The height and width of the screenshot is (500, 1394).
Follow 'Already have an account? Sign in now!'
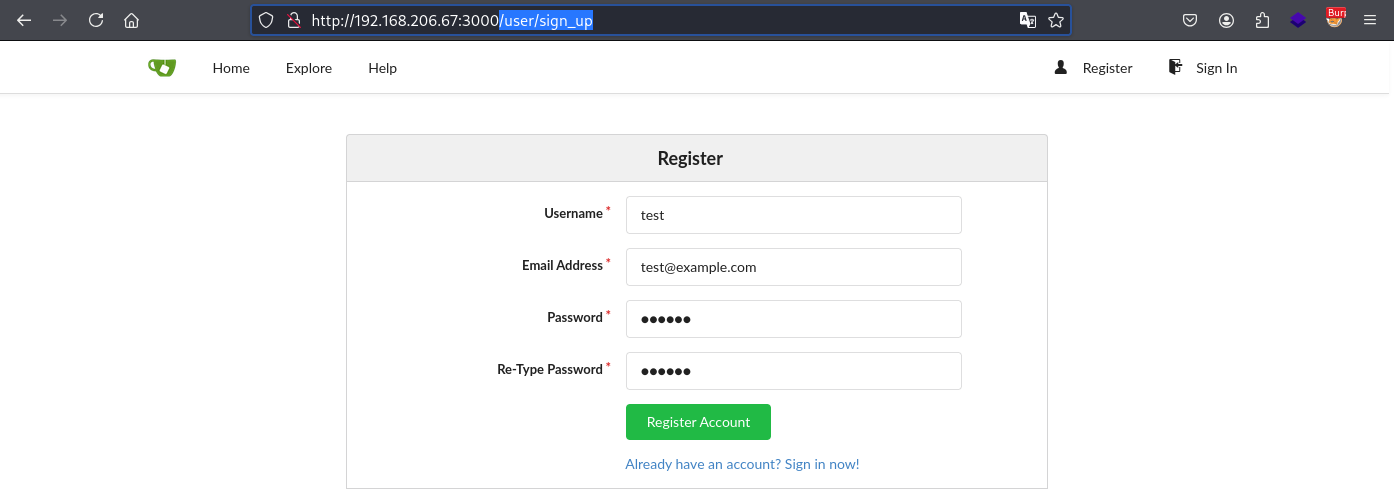pyautogui.click(x=742, y=464)
